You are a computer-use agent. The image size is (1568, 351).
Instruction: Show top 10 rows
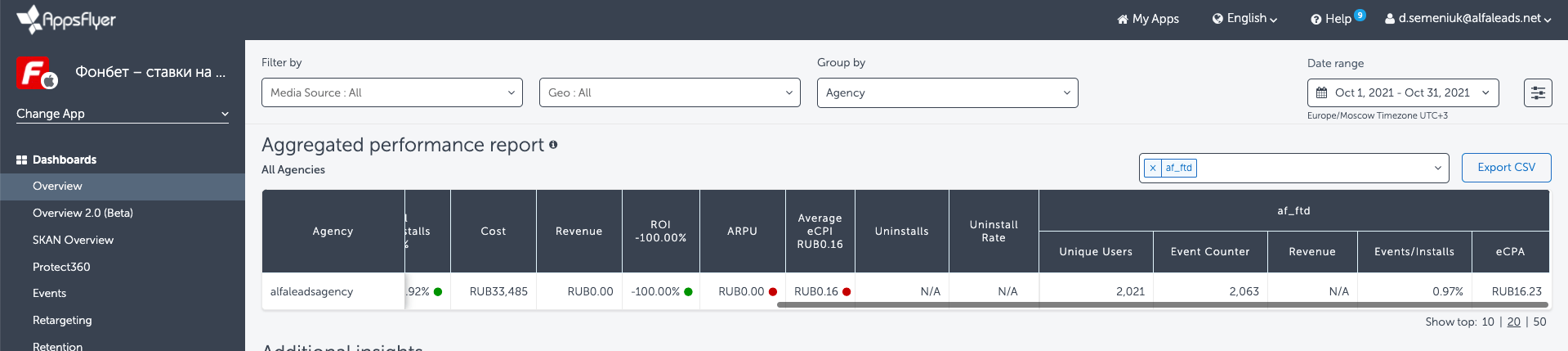pos(1488,322)
